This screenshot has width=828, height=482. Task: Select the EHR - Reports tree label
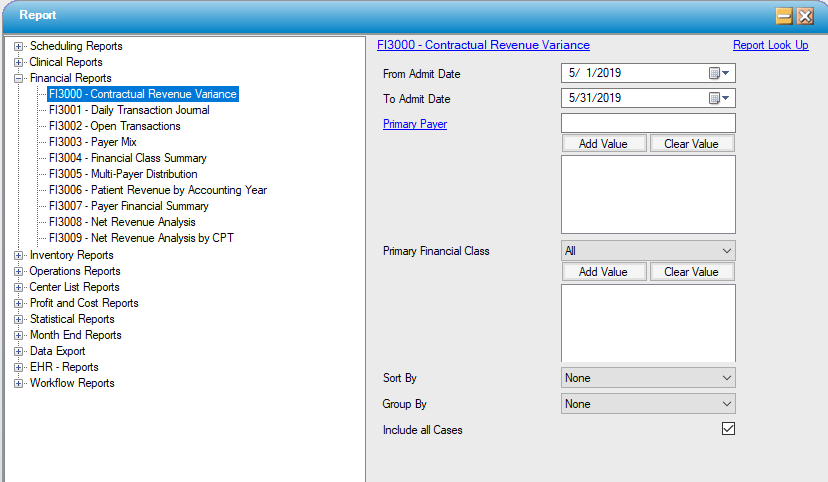point(64,367)
